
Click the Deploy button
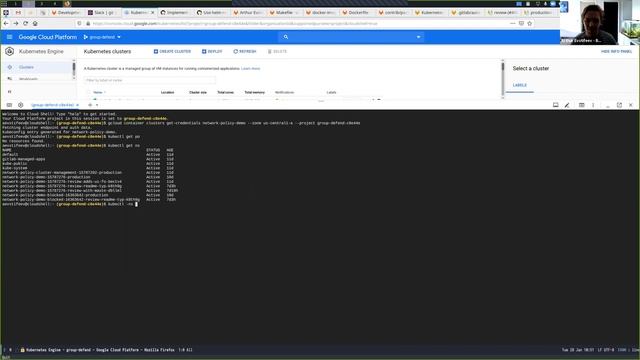212,51
